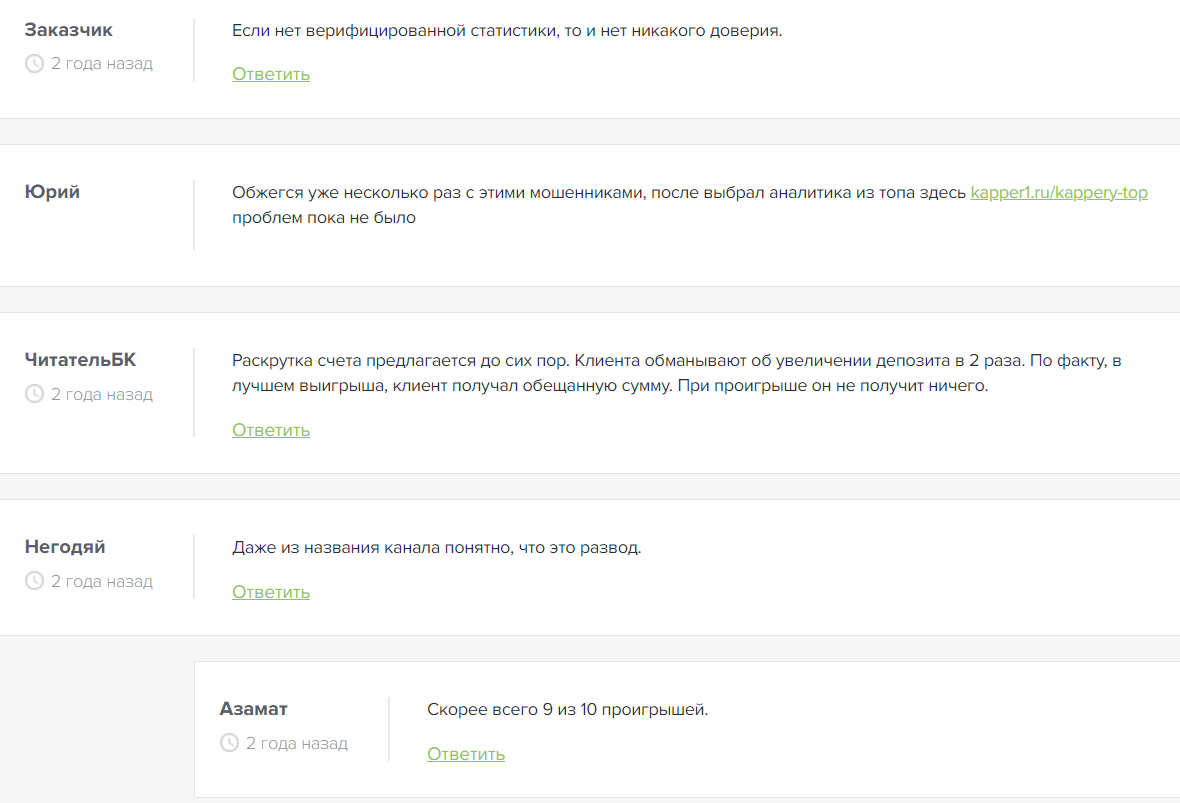Click the clock icon under Азамат
This screenshot has width=1180, height=803.
[229, 743]
